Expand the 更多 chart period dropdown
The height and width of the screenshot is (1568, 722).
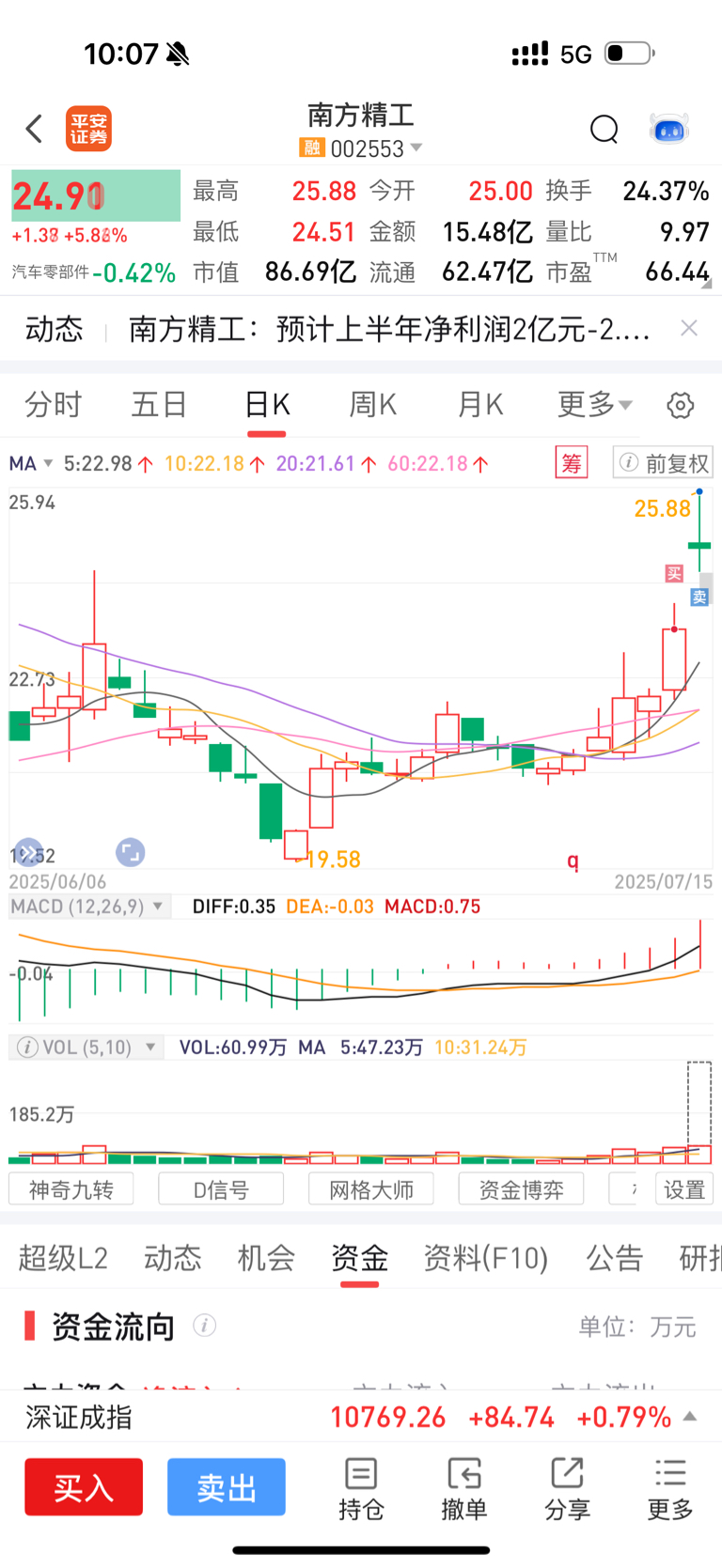(595, 405)
